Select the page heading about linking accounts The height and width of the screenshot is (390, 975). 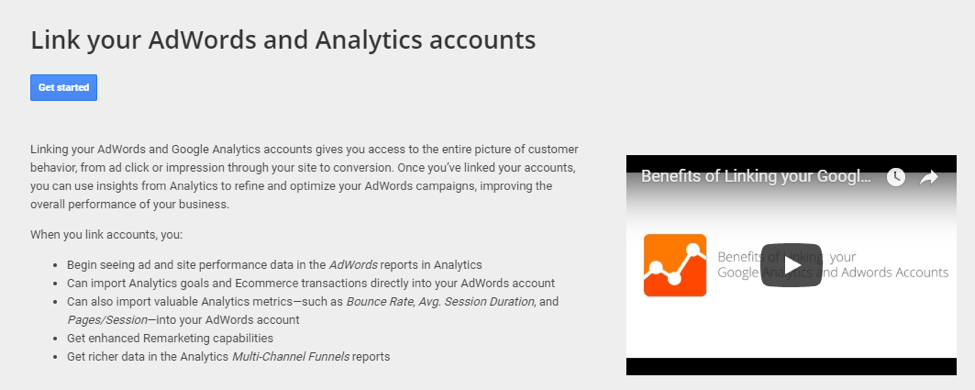pyautogui.click(x=283, y=40)
